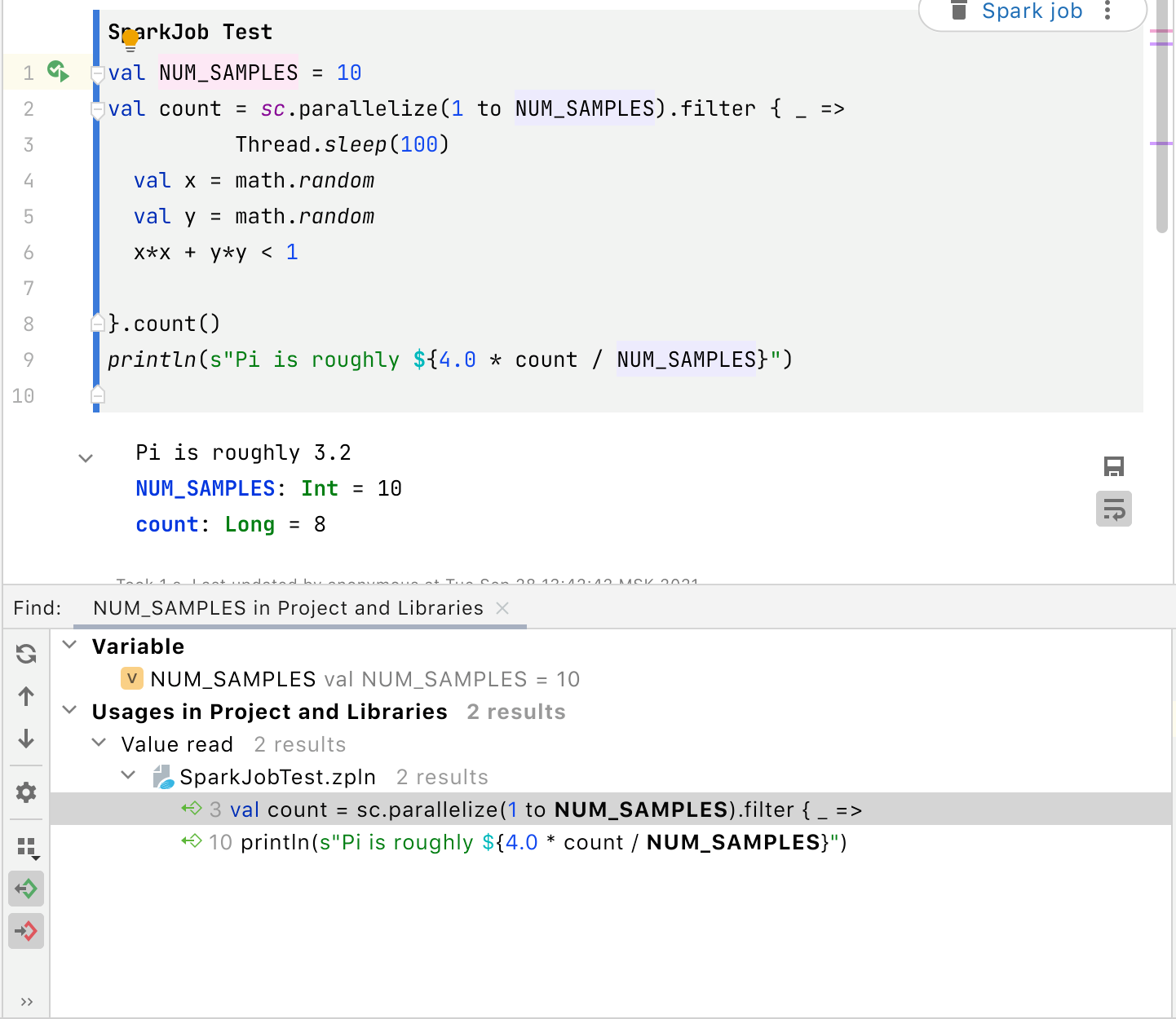Select the println usage on line 10
The image size is (1176, 1019).
tap(543, 842)
